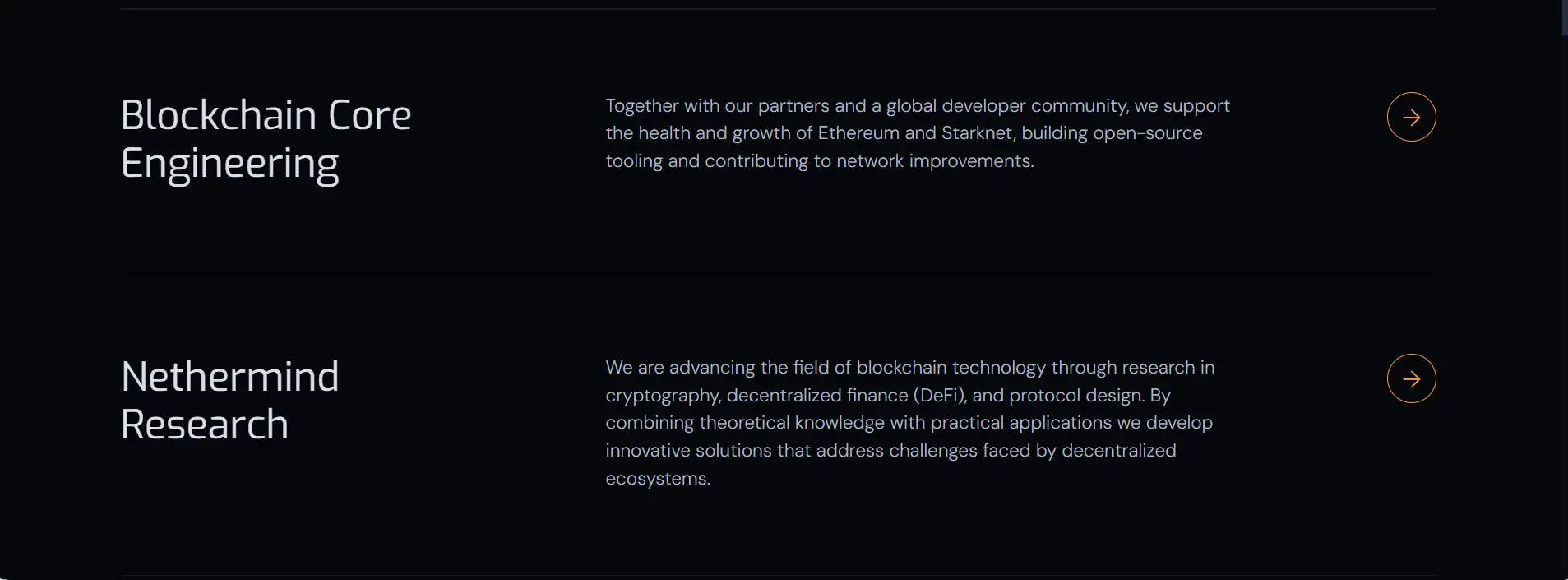
Task: Click the "(DeFi)" abbreviation in the text
Action: pos(939,396)
